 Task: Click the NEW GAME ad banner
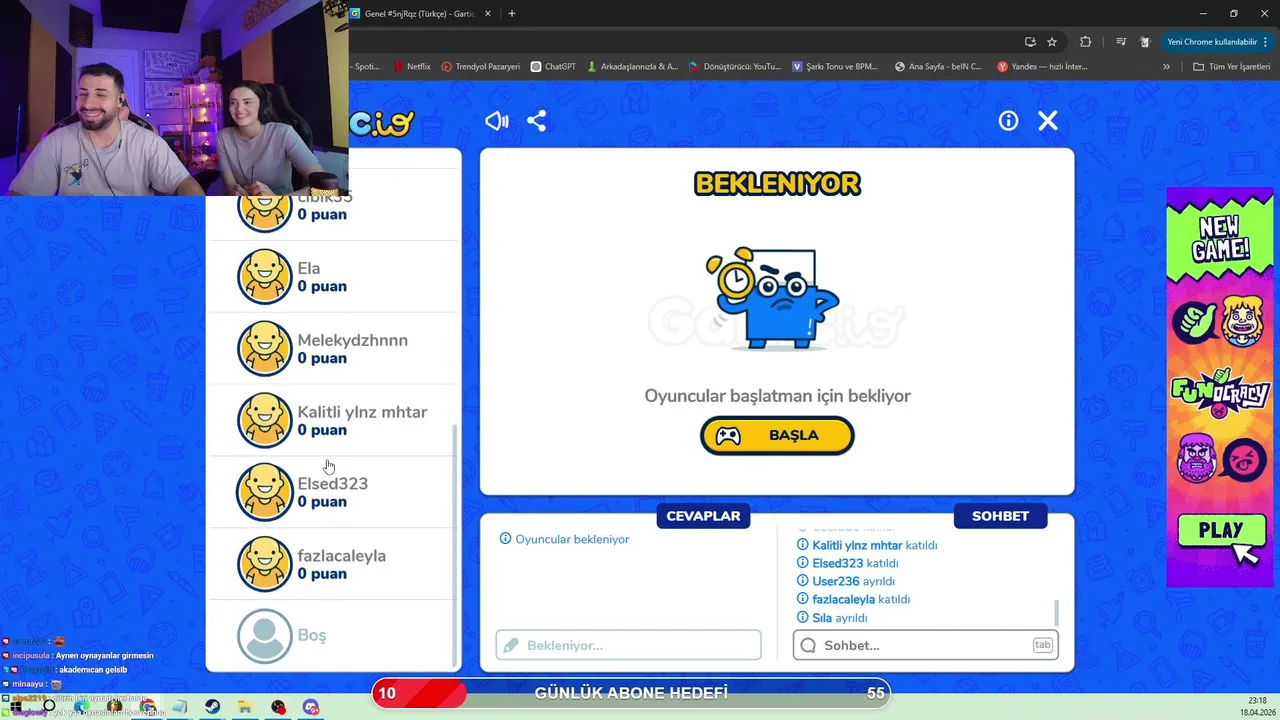[x=1219, y=239]
